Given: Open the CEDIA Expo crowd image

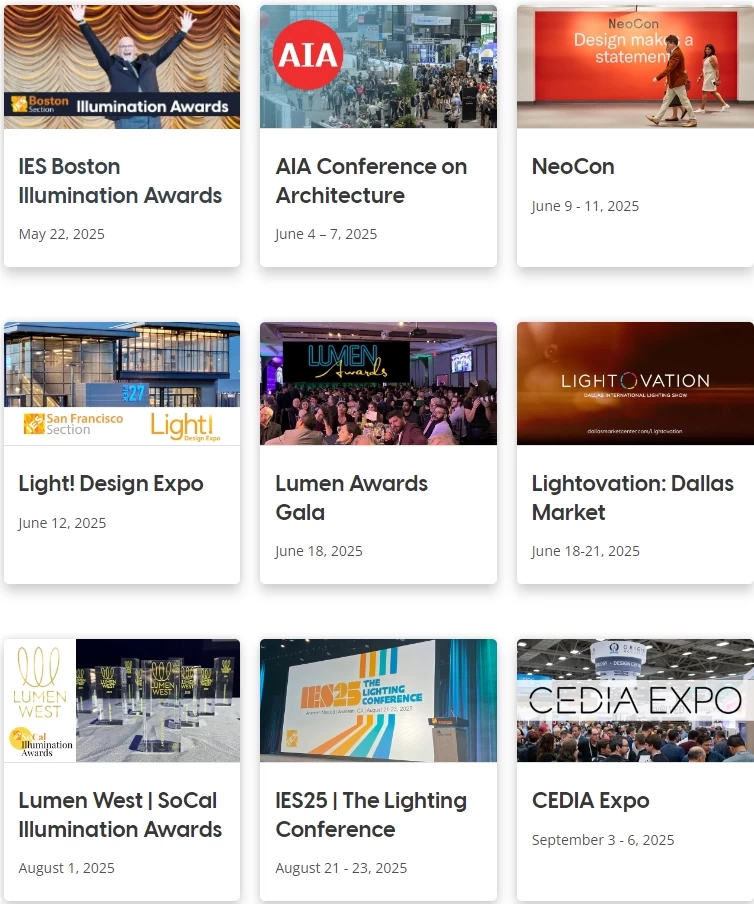Looking at the screenshot, I should coord(635,700).
